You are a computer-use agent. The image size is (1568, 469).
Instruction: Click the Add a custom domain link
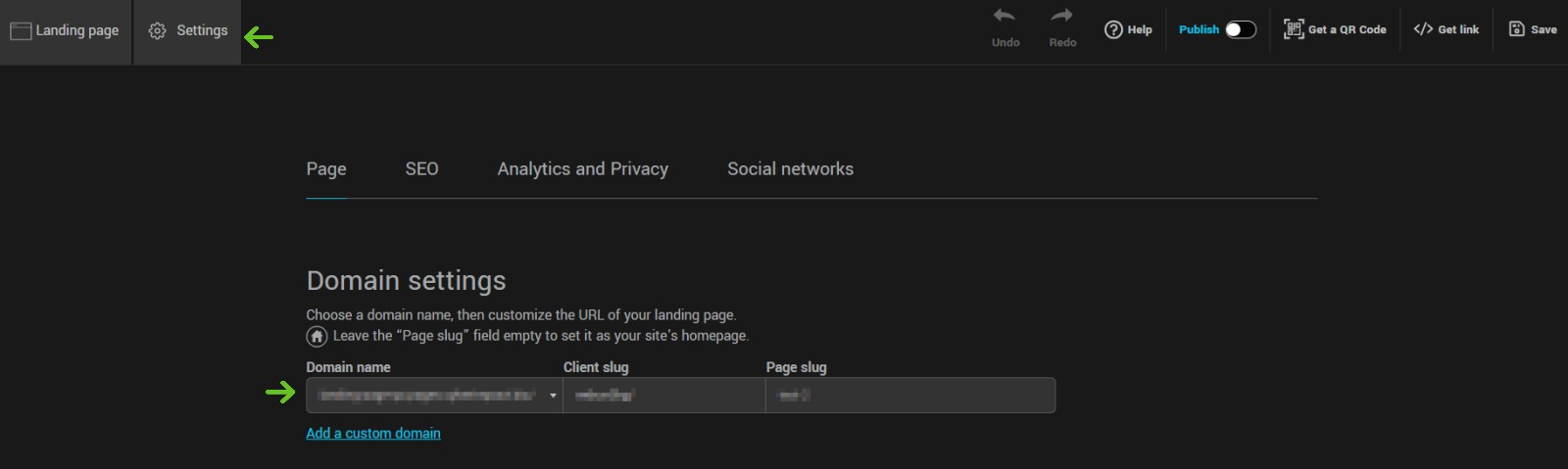[x=373, y=433]
